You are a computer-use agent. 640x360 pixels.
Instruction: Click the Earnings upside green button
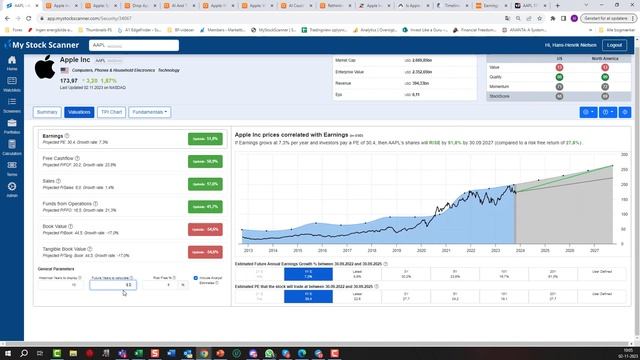tap(205, 139)
